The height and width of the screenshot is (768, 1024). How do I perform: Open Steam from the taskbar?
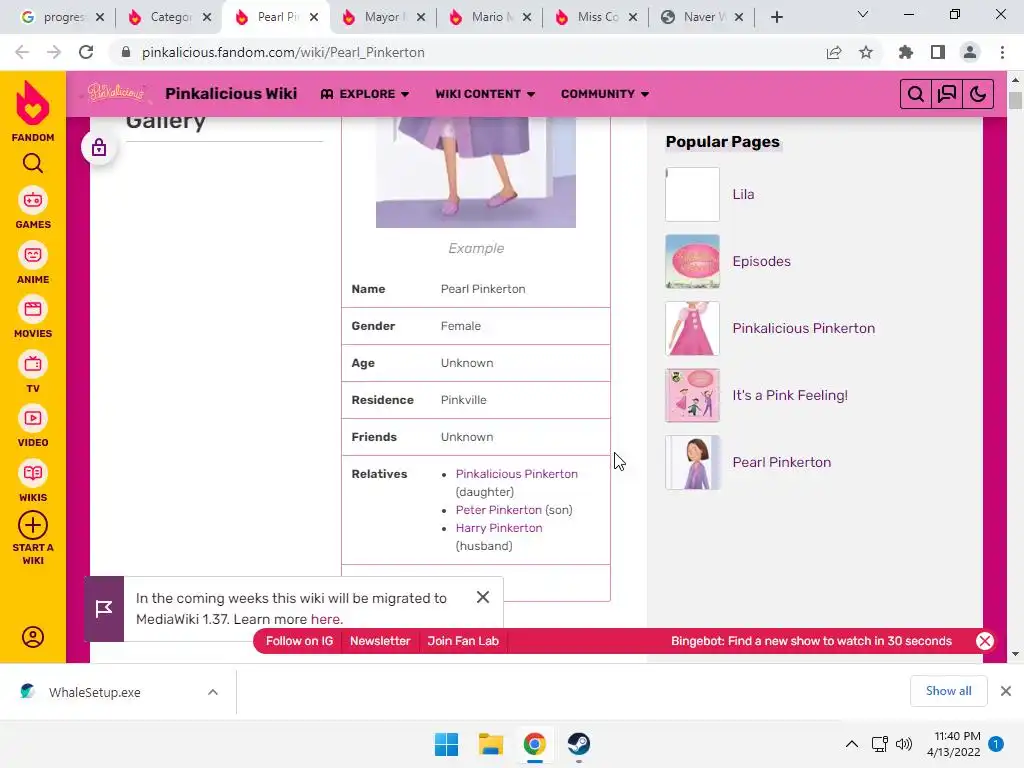579,744
